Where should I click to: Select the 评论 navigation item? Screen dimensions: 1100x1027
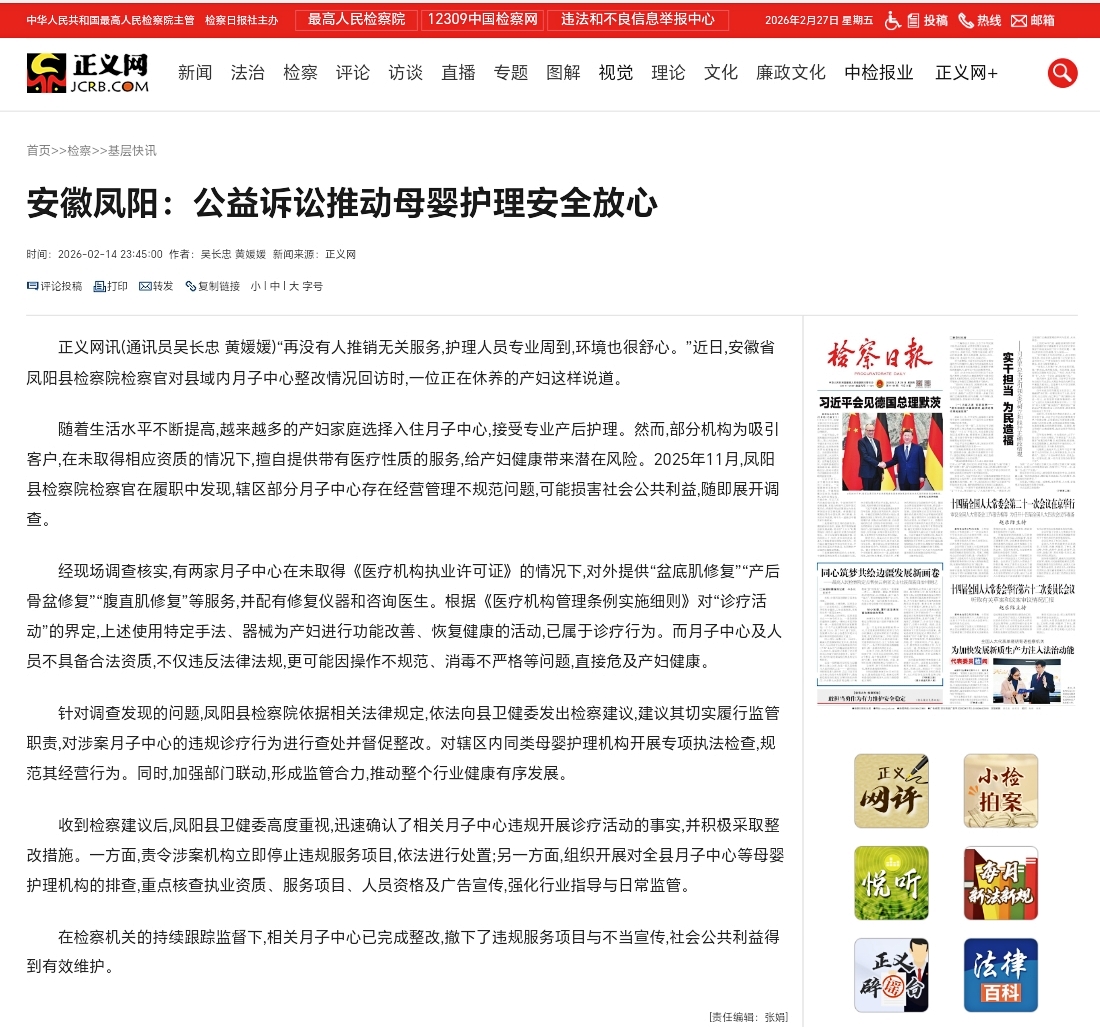(x=353, y=73)
